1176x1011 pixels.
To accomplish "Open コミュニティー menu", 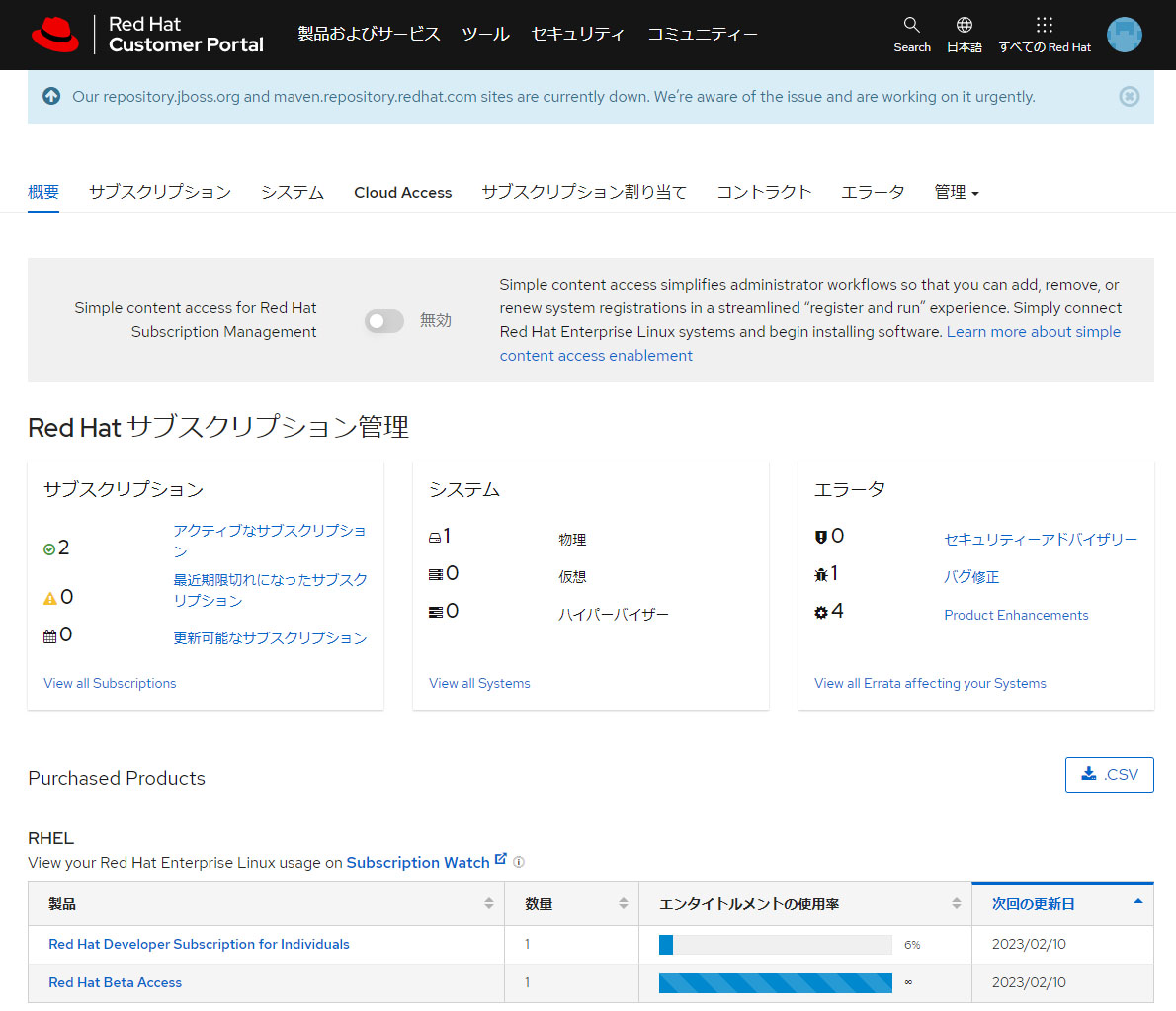I will (703, 34).
